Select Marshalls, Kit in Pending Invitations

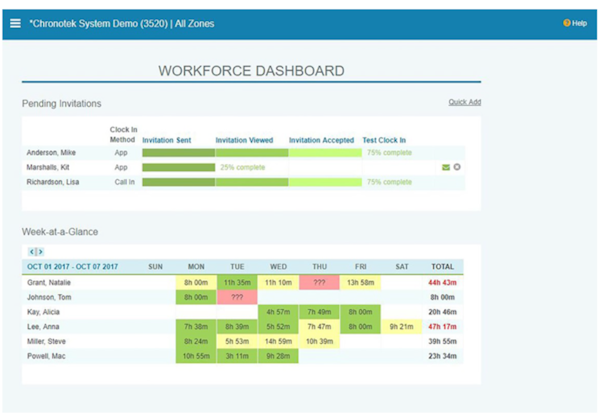point(48,167)
